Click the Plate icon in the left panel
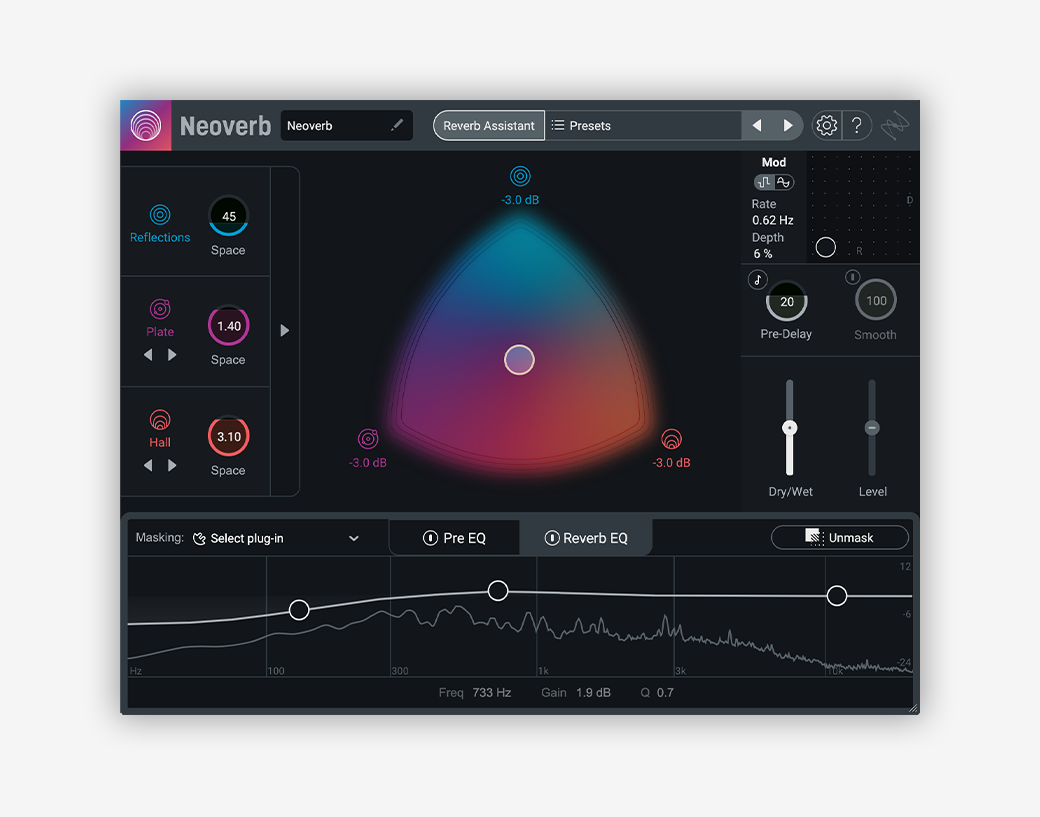Viewport: 1040px width, 817px height. click(160, 309)
